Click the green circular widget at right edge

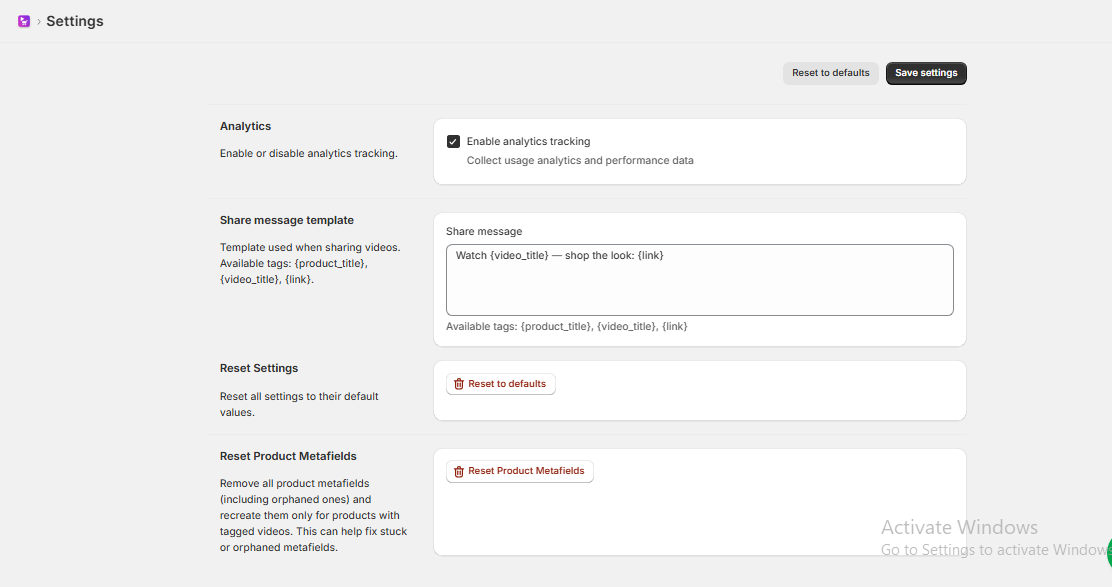point(1107,548)
